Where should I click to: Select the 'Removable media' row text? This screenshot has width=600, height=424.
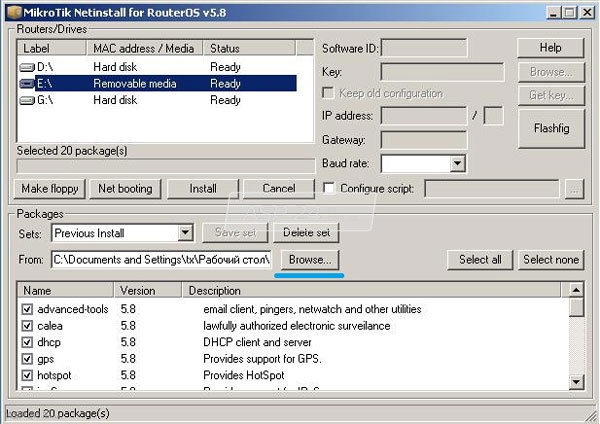pyautogui.click(x=135, y=84)
